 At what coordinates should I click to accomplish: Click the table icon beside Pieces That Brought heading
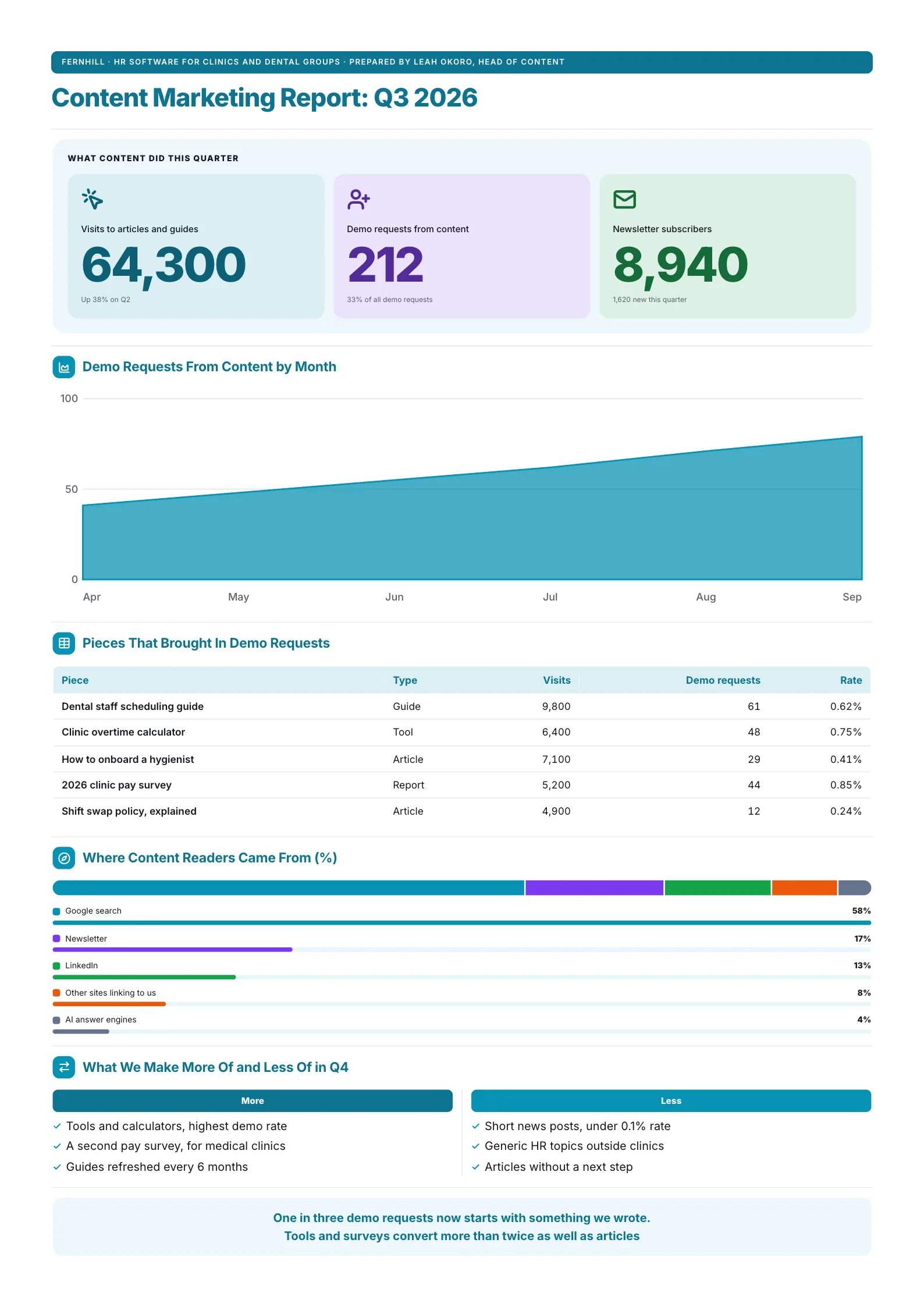pyautogui.click(x=64, y=643)
